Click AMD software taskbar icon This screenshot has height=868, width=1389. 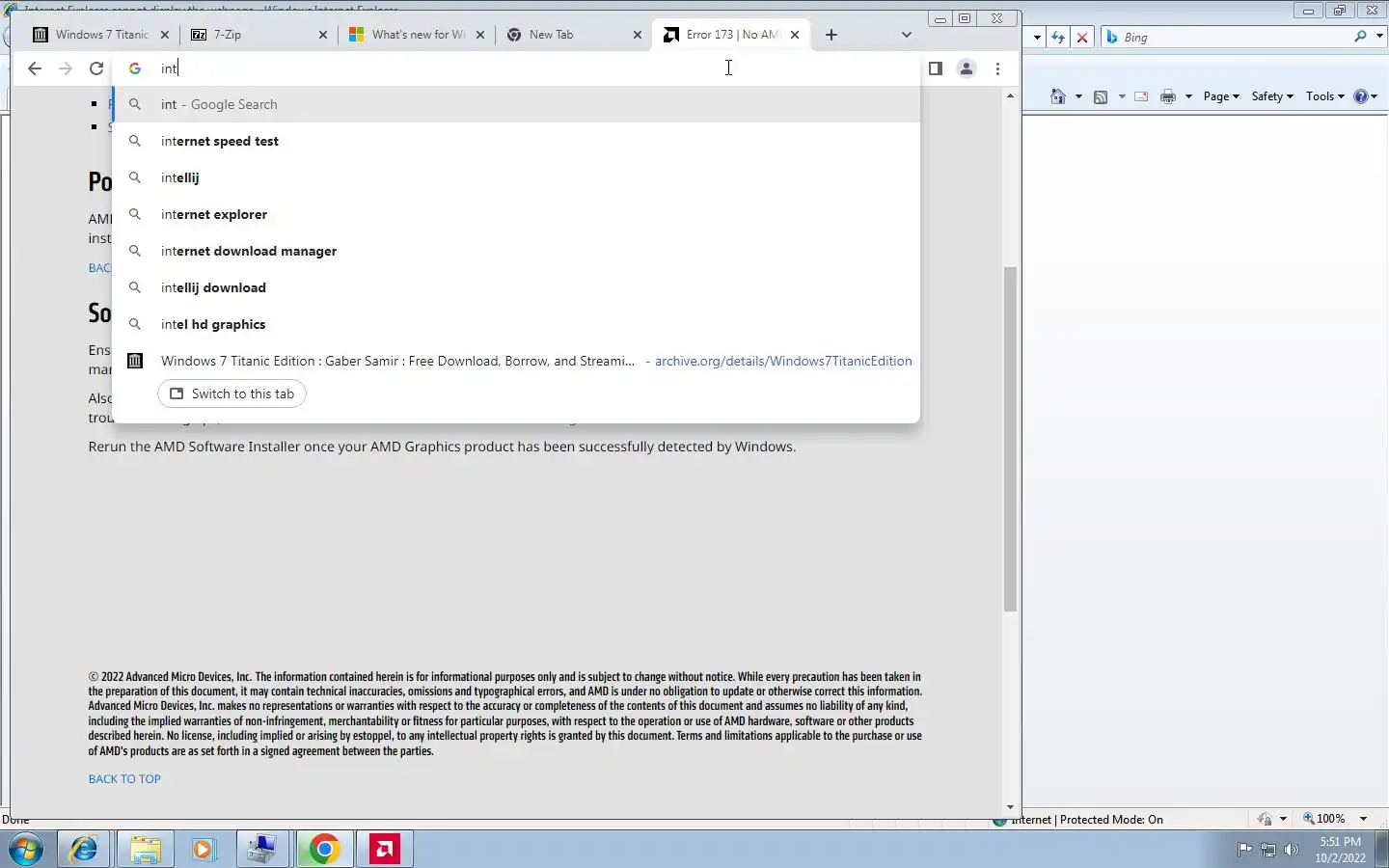384,850
